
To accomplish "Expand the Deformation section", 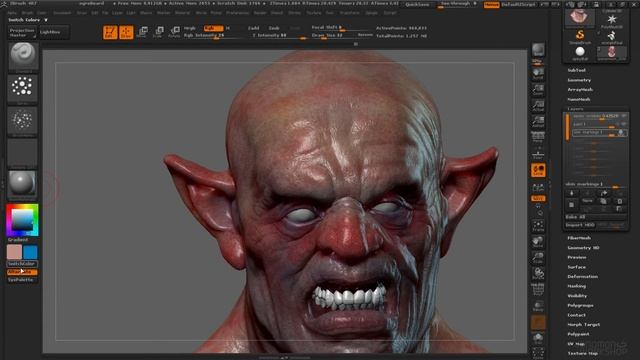I will [x=582, y=277].
